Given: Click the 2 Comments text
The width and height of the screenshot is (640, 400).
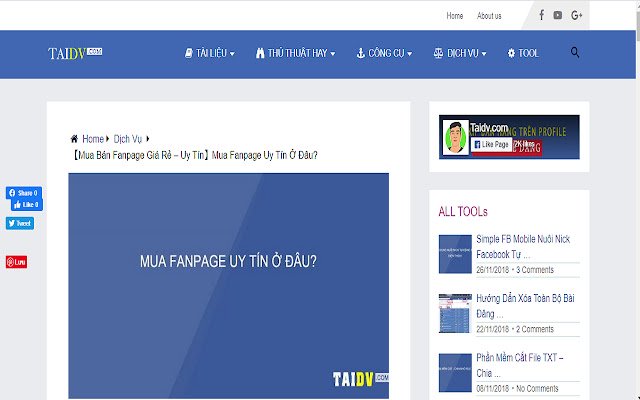Looking at the screenshot, I should click(535, 329).
